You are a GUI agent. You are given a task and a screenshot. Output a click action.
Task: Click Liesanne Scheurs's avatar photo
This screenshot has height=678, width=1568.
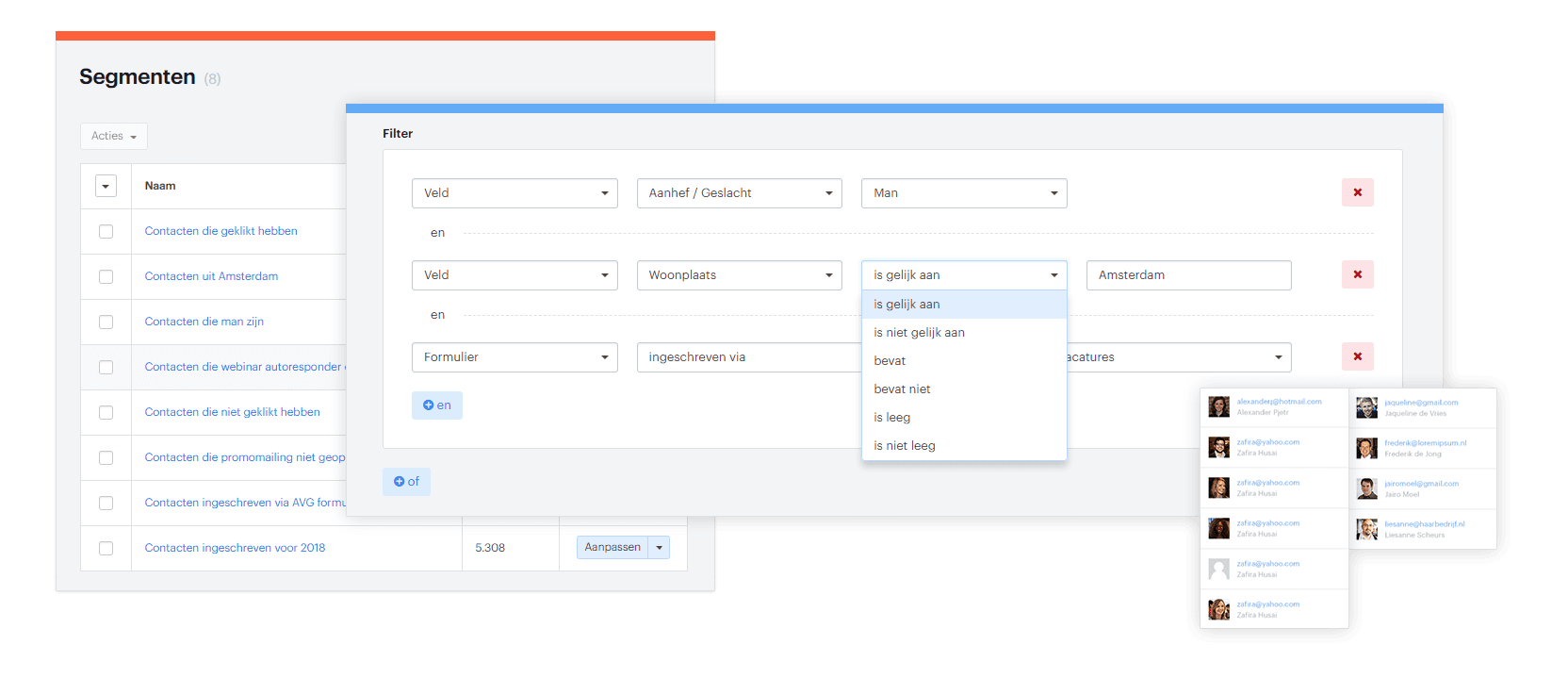(1366, 529)
